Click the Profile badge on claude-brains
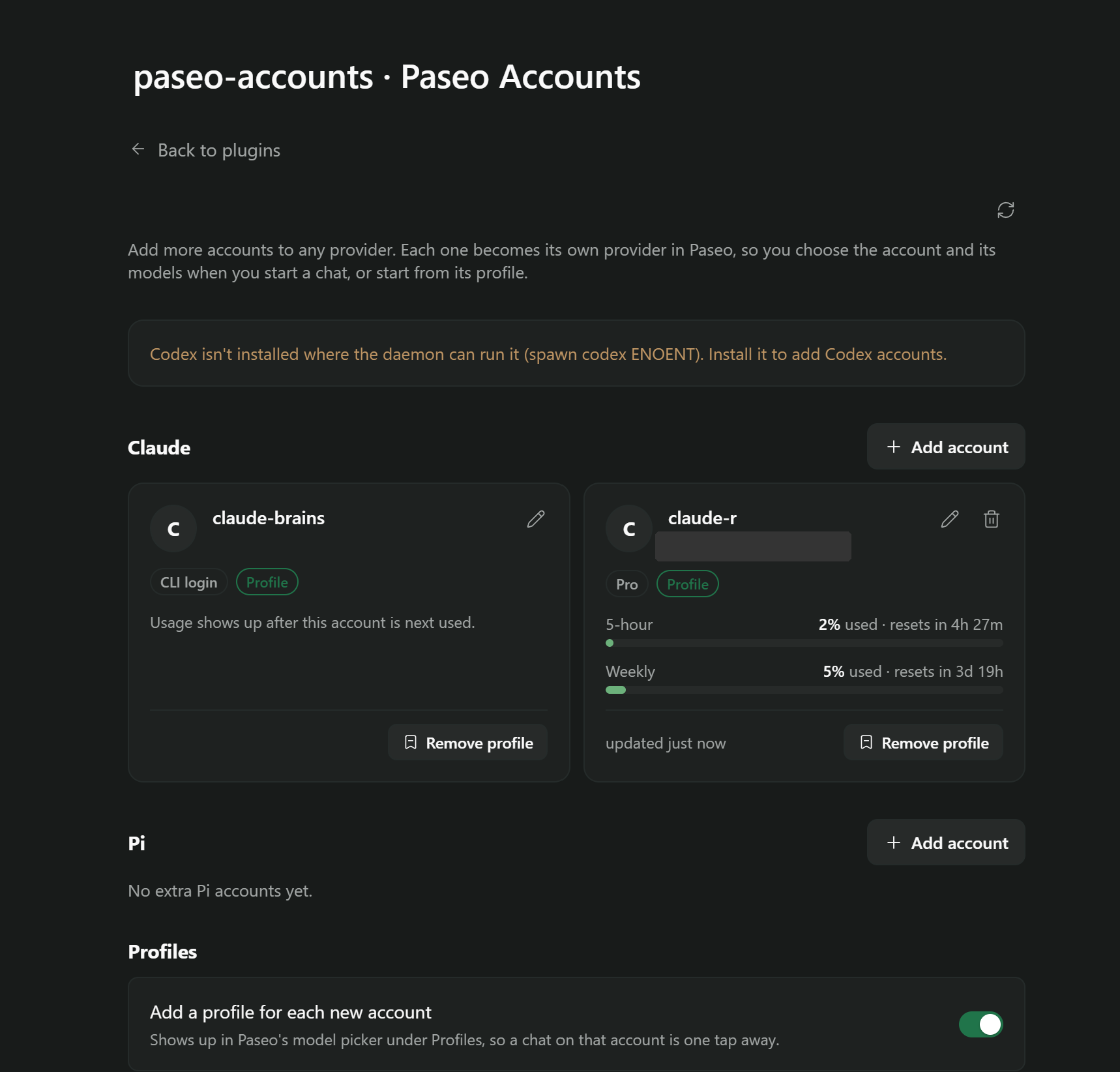The image size is (1120, 1072). 267,582
